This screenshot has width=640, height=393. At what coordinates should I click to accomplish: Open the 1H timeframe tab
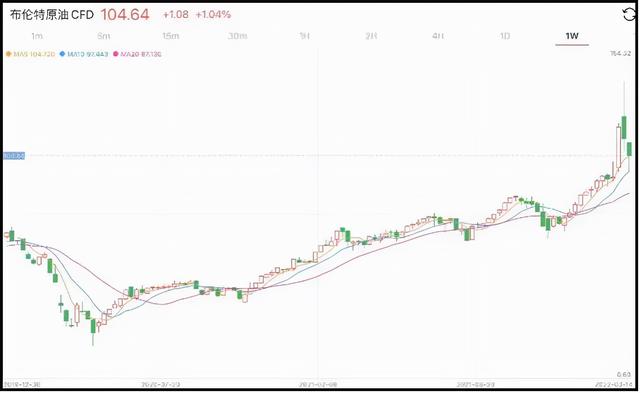tap(304, 36)
